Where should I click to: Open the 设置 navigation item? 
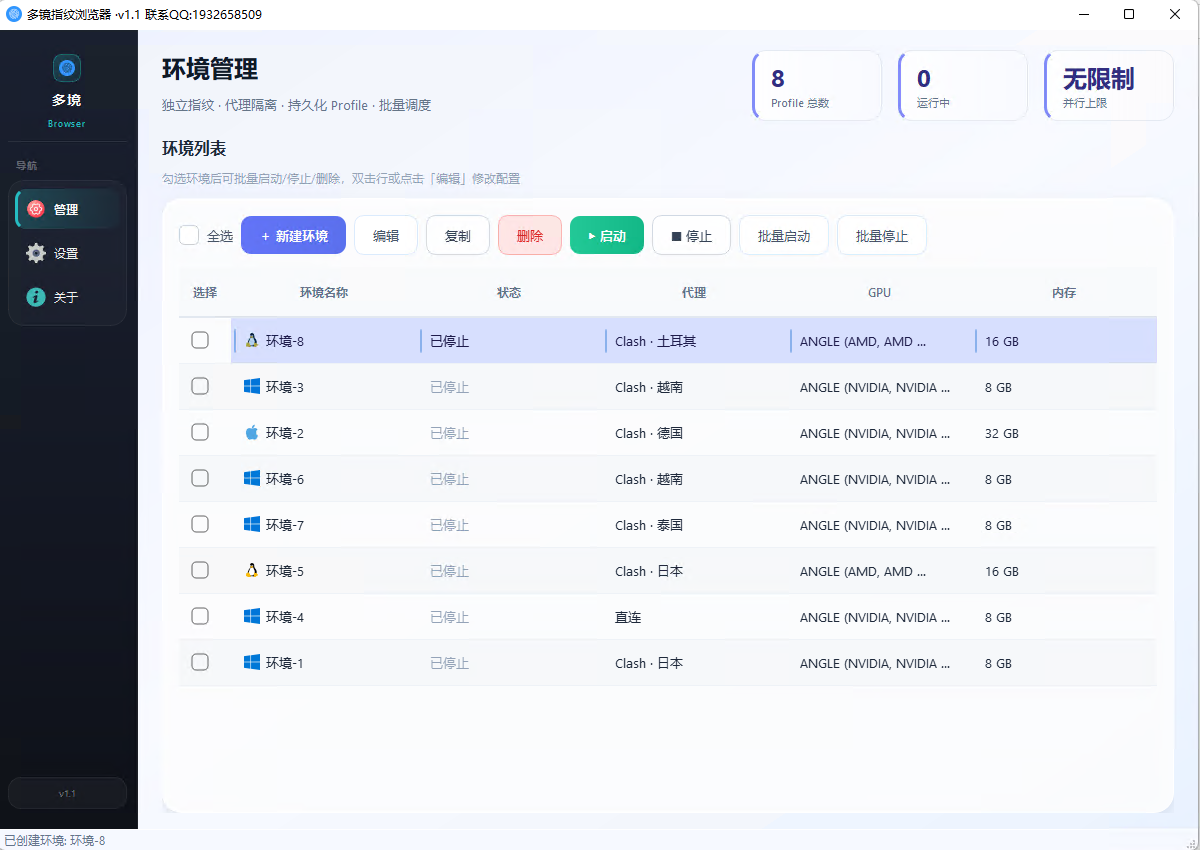point(67,253)
